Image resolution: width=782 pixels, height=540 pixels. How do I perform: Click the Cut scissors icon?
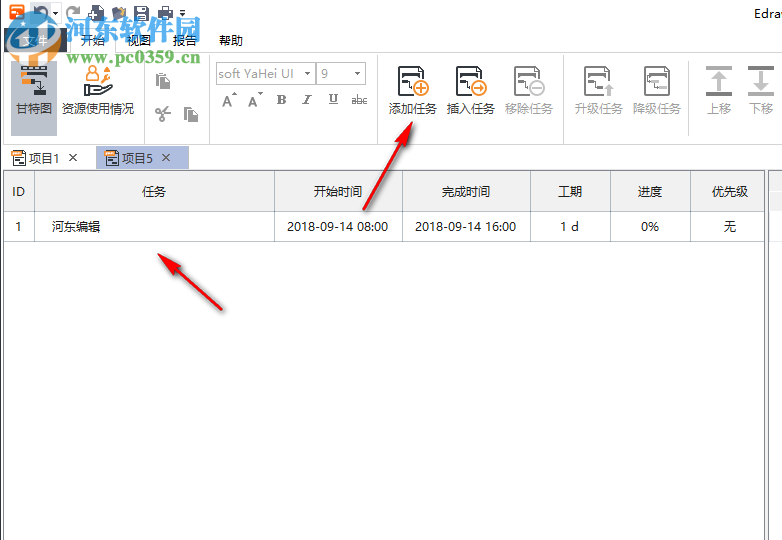coord(163,114)
